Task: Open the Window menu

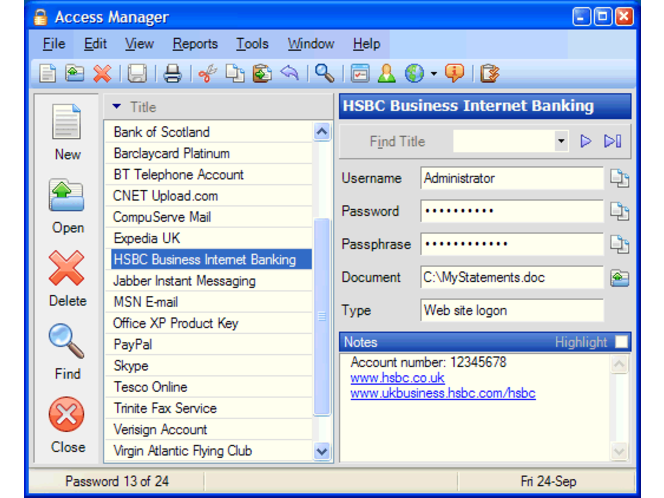Action: 311,44
